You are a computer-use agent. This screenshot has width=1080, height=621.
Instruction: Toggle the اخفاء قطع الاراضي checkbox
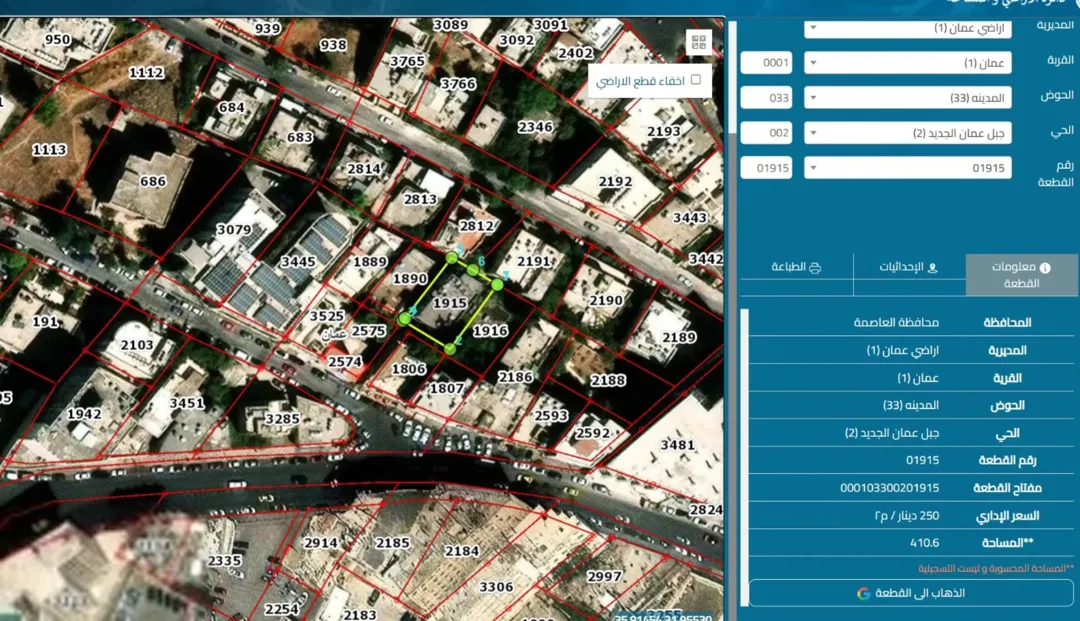pos(696,80)
